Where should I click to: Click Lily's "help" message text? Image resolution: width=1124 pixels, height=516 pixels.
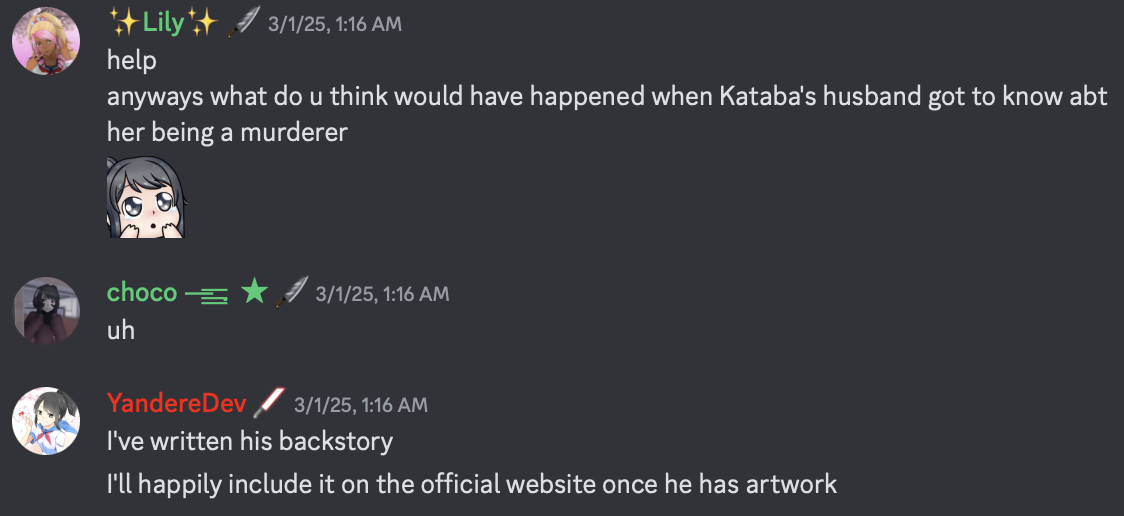(132, 60)
